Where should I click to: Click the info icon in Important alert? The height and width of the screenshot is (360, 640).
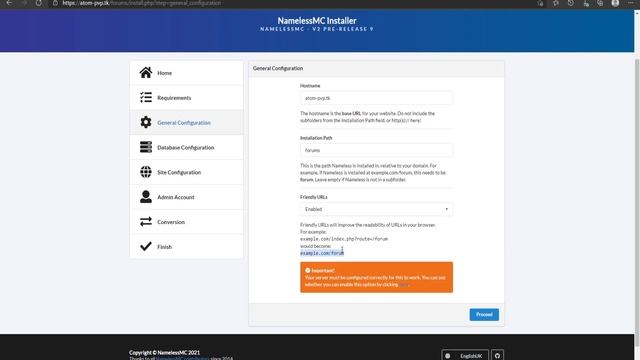pyautogui.click(x=308, y=270)
